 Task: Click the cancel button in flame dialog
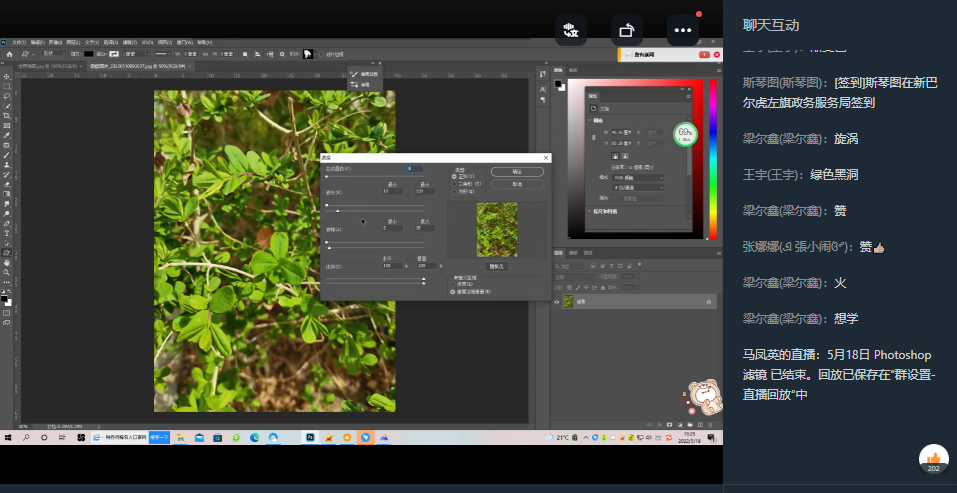[x=517, y=184]
